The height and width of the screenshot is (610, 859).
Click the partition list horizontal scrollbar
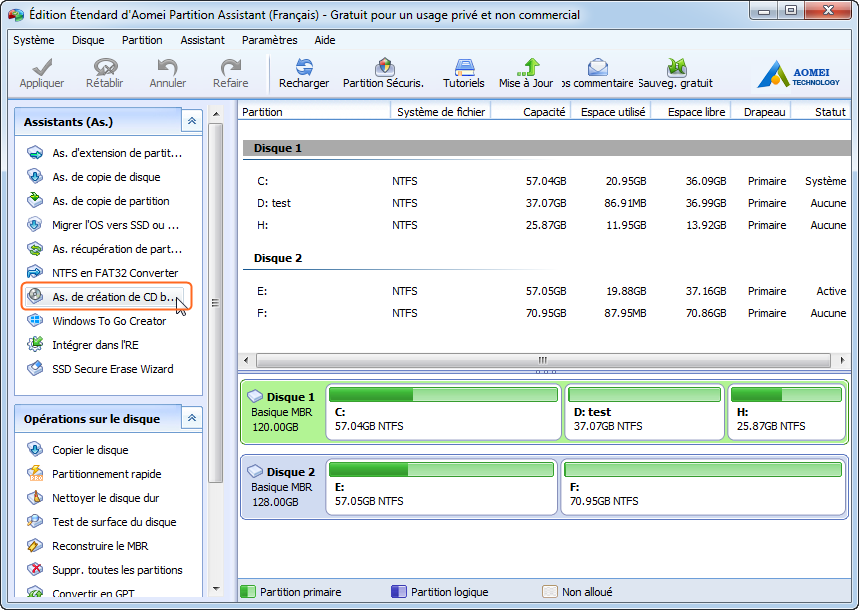[543, 360]
